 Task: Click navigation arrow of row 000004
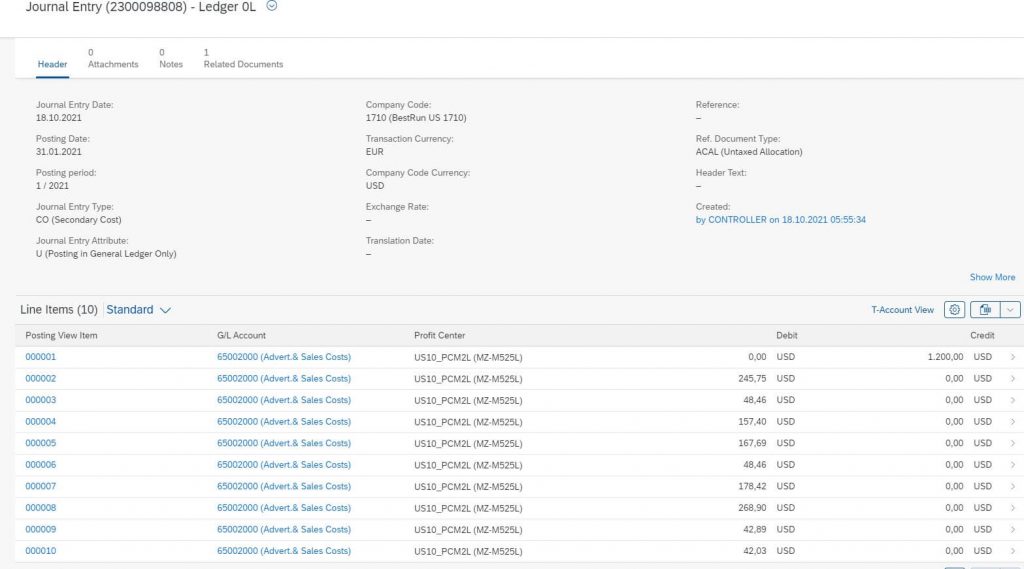(x=1013, y=421)
